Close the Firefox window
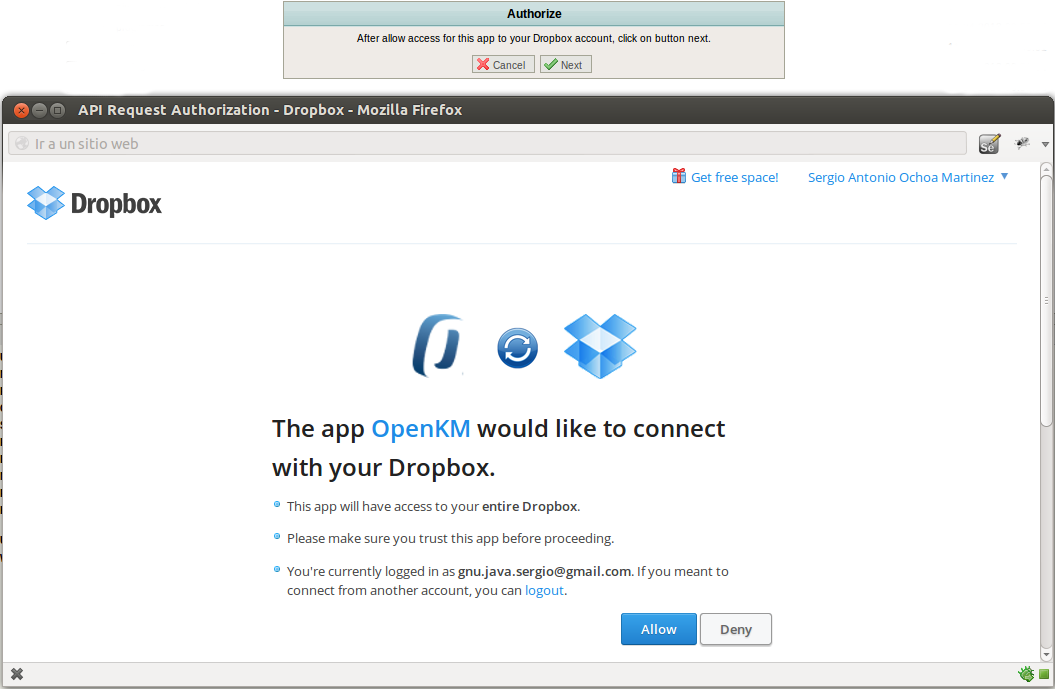The width and height of the screenshot is (1055, 689). [x=22, y=110]
